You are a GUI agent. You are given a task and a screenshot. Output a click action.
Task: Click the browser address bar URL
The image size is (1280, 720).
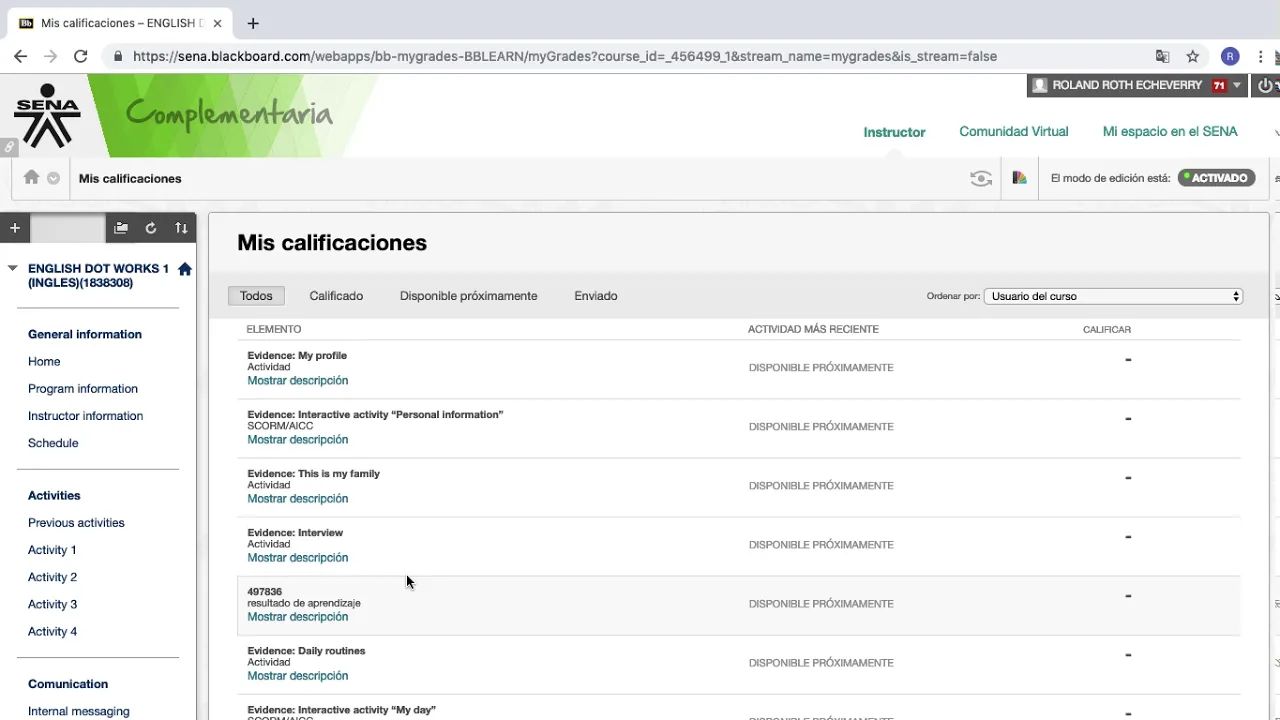(565, 57)
